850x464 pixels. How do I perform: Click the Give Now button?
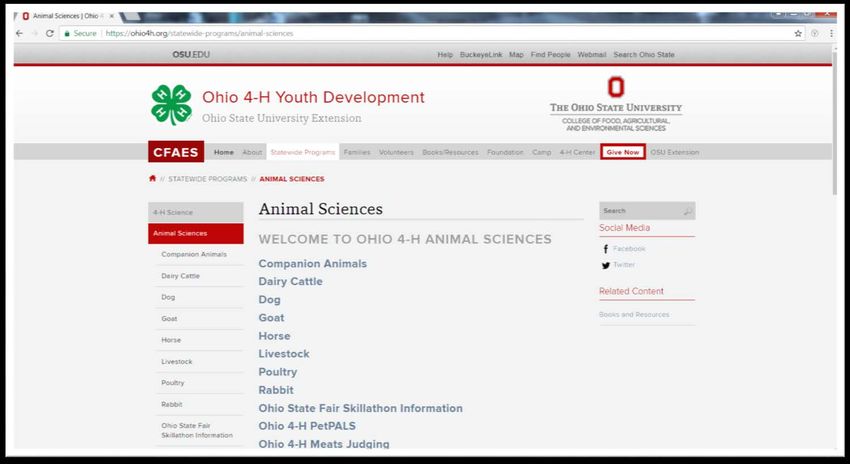pyautogui.click(x=623, y=152)
